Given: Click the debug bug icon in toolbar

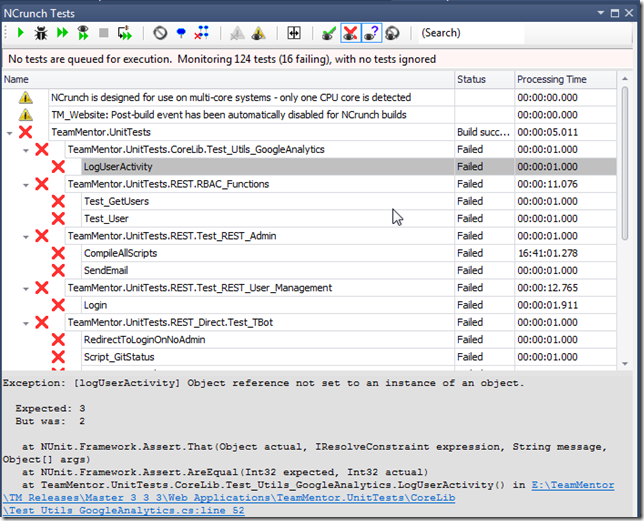Looking at the screenshot, I should (41, 33).
